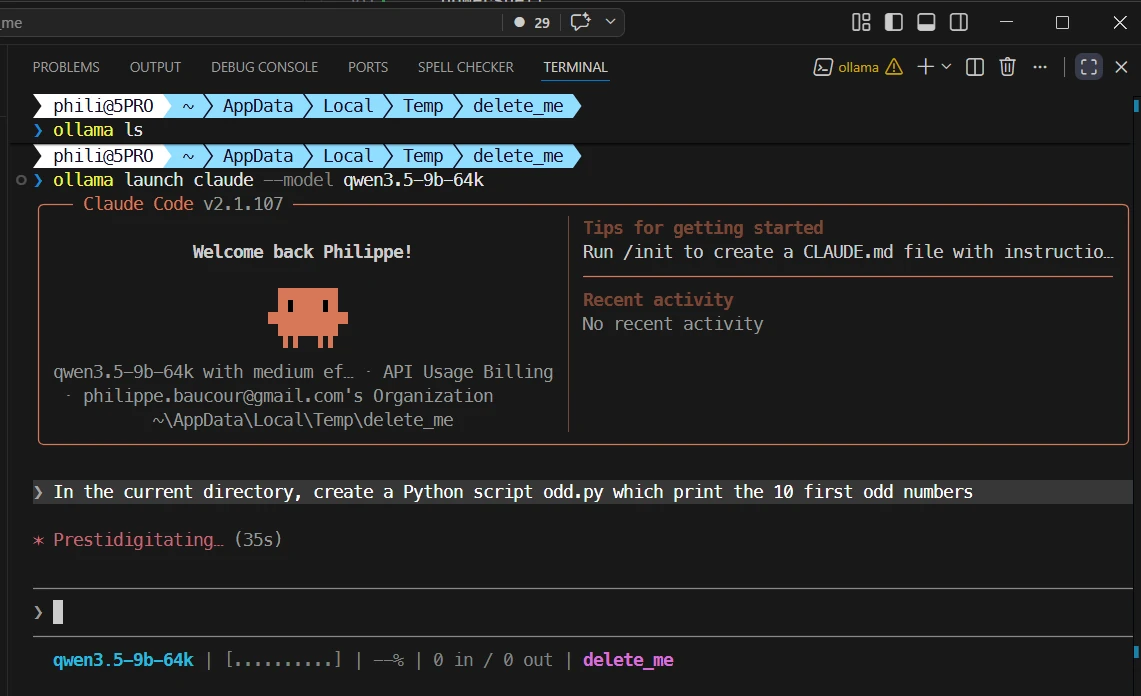1141x696 pixels.
Task: Click the ollama terminal shell icon
Action: point(823,67)
